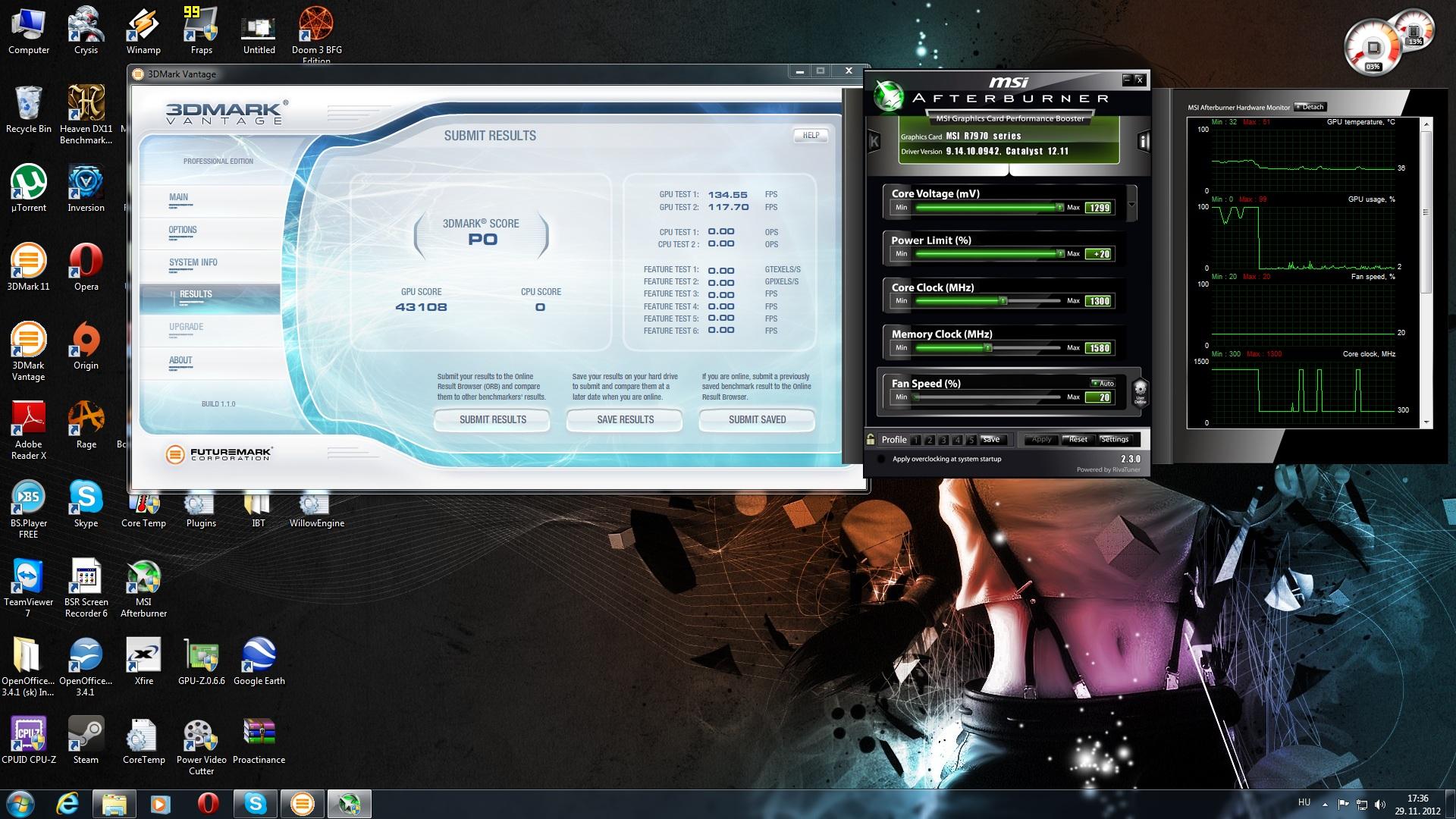Open Skype from the desktop
Screen dimensions: 1456x819
[86, 504]
